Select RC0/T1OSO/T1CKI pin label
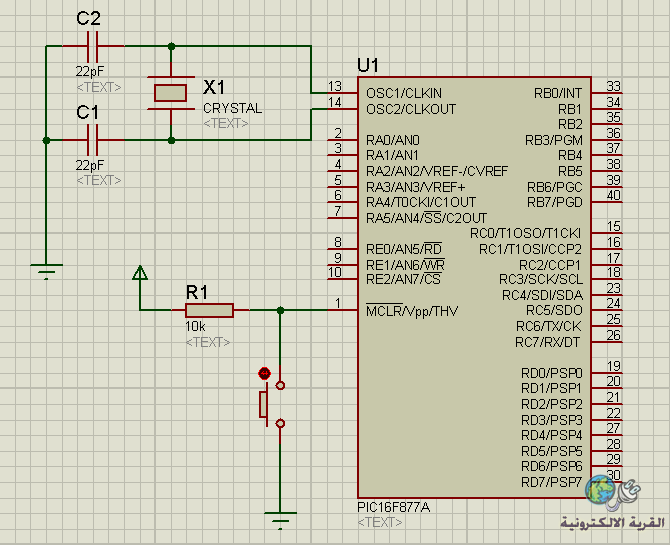 [526, 233]
